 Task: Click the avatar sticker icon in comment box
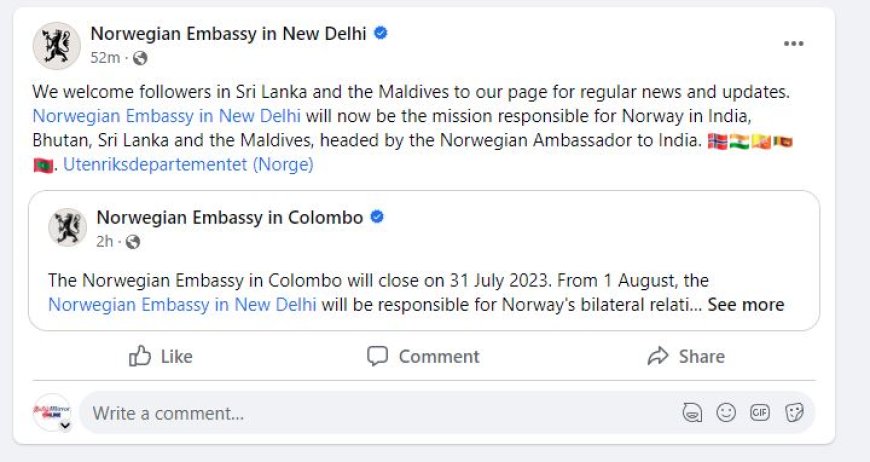tap(691, 412)
